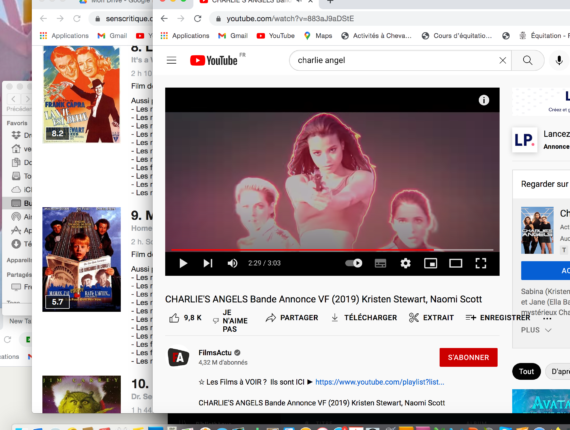Select the Tout filter chip
Image resolution: width=570 pixels, height=430 pixels.
526,371
